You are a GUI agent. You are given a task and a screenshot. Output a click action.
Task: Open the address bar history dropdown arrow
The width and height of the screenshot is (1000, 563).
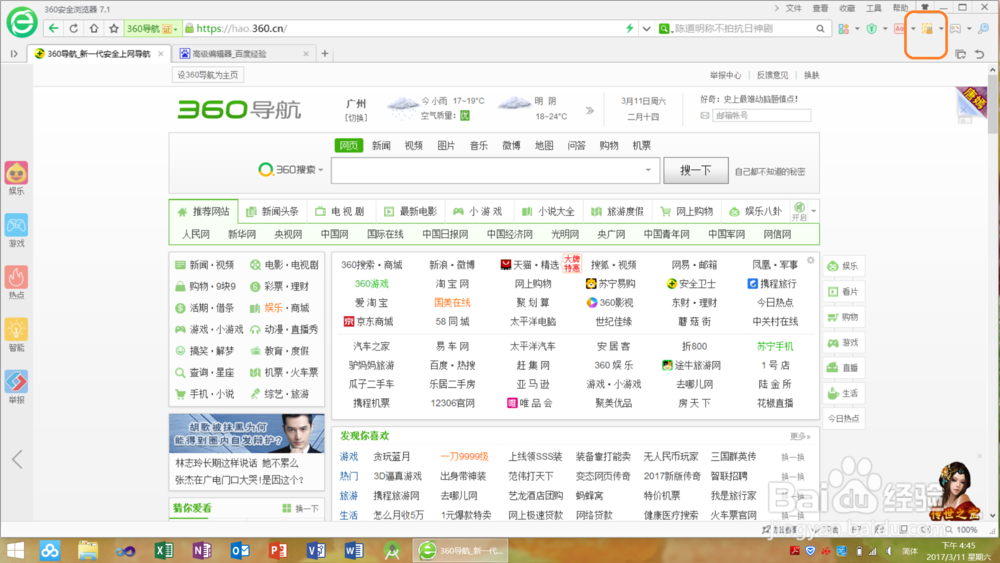(x=647, y=29)
